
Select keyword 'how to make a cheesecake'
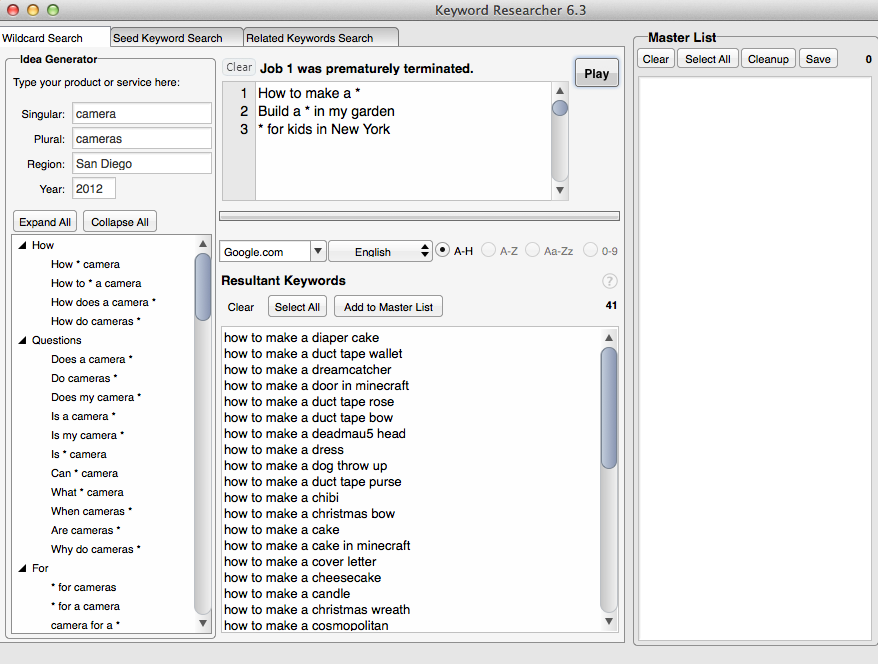[x=302, y=577]
